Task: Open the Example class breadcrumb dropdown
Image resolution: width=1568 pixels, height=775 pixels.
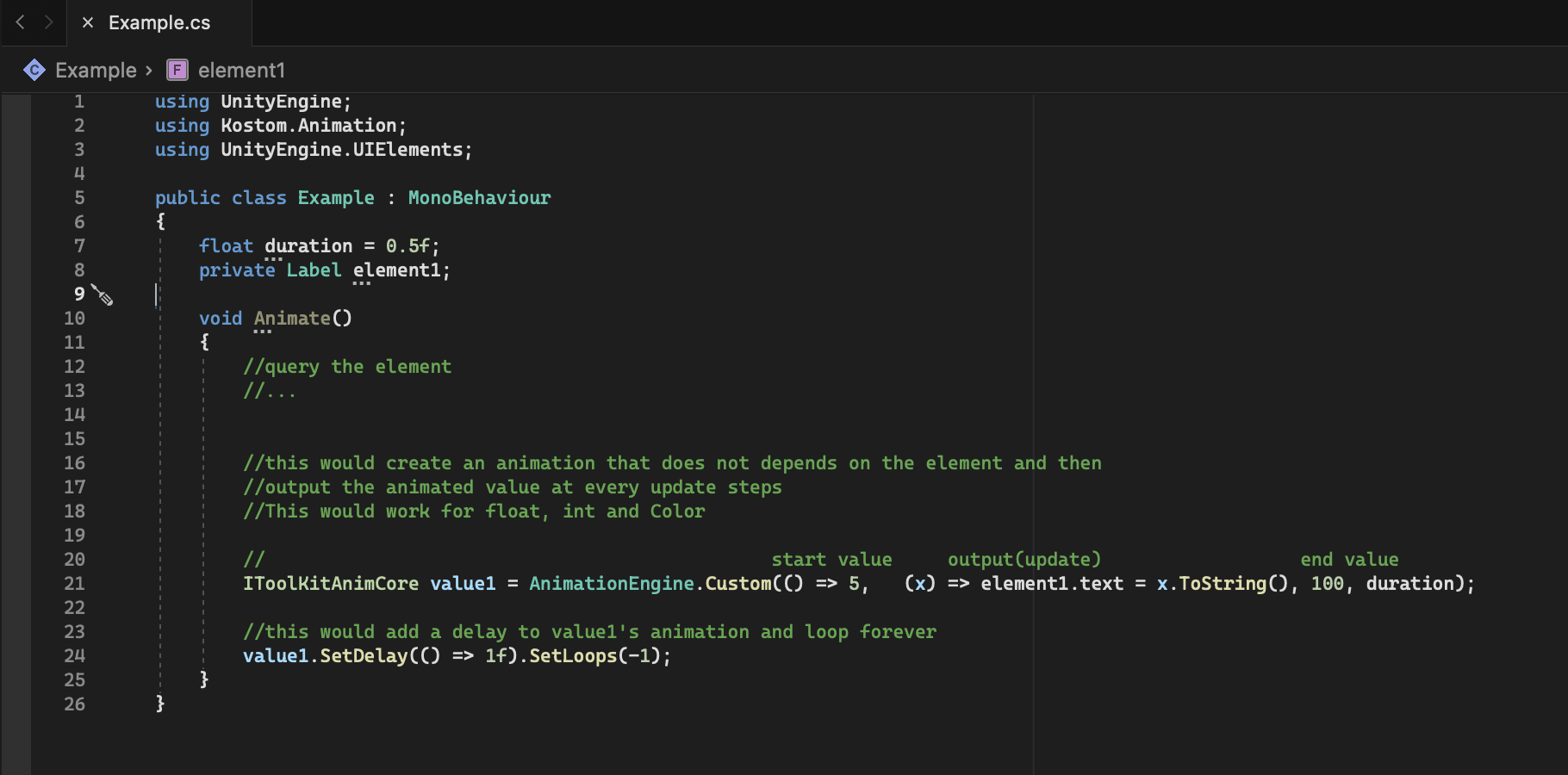Action: click(x=96, y=71)
